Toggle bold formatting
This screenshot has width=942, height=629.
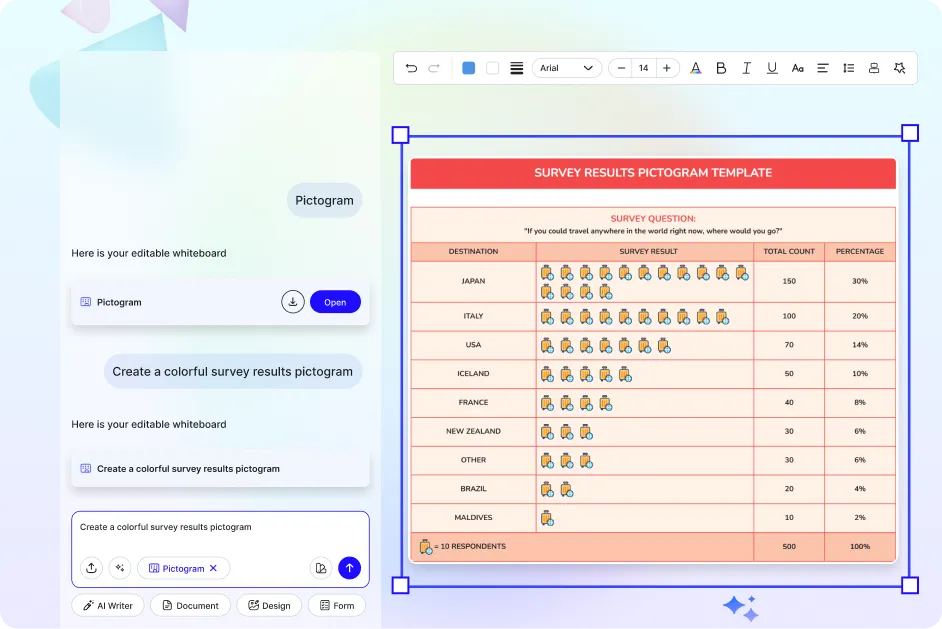721,68
